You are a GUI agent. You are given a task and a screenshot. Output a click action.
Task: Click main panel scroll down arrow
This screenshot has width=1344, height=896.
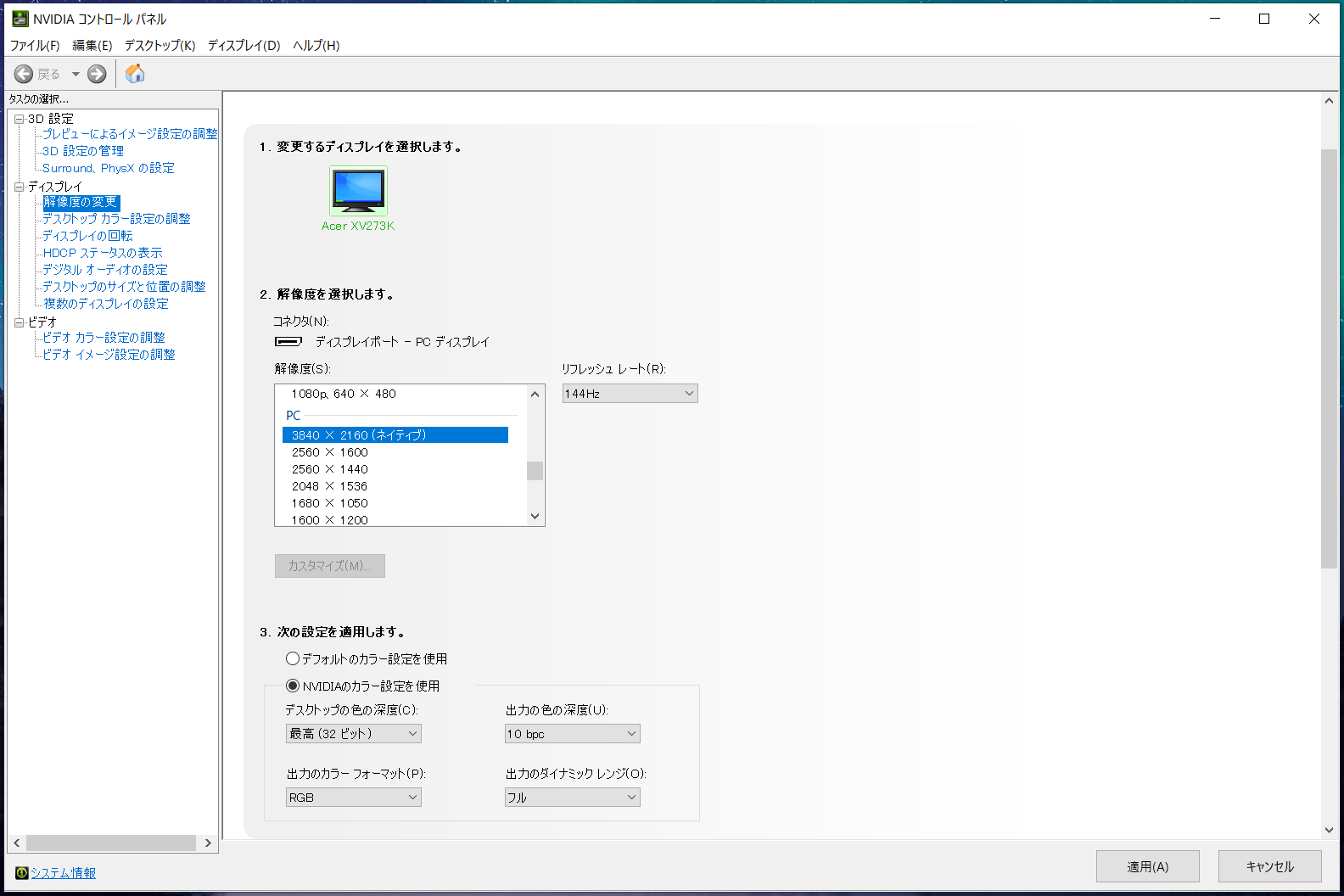coord(1329,830)
